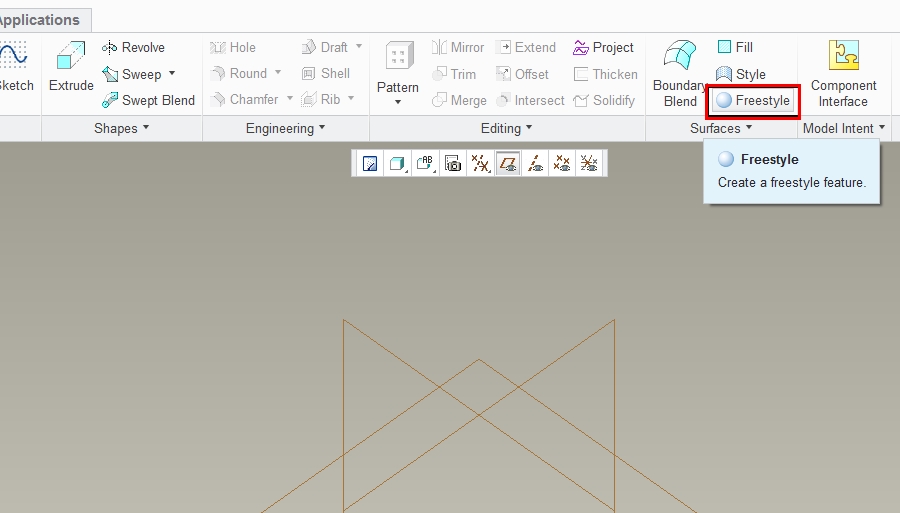This screenshot has width=900, height=513.
Task: Click the Intersect tool
Action: pyautogui.click(x=530, y=100)
